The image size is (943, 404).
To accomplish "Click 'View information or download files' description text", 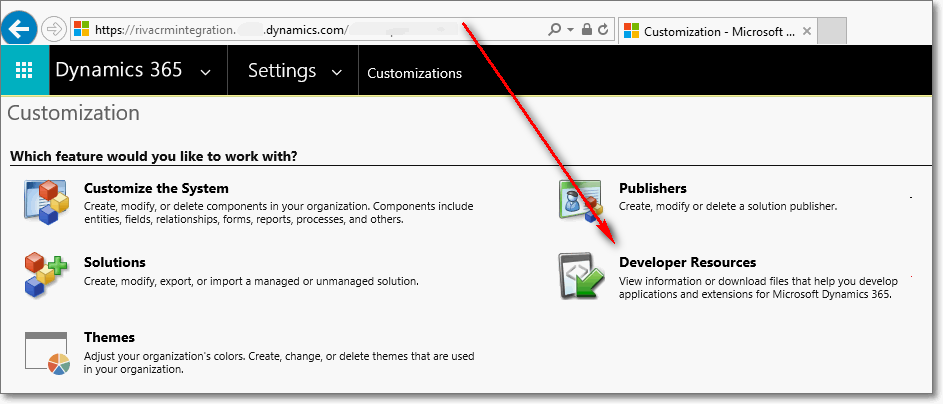I will [x=758, y=288].
